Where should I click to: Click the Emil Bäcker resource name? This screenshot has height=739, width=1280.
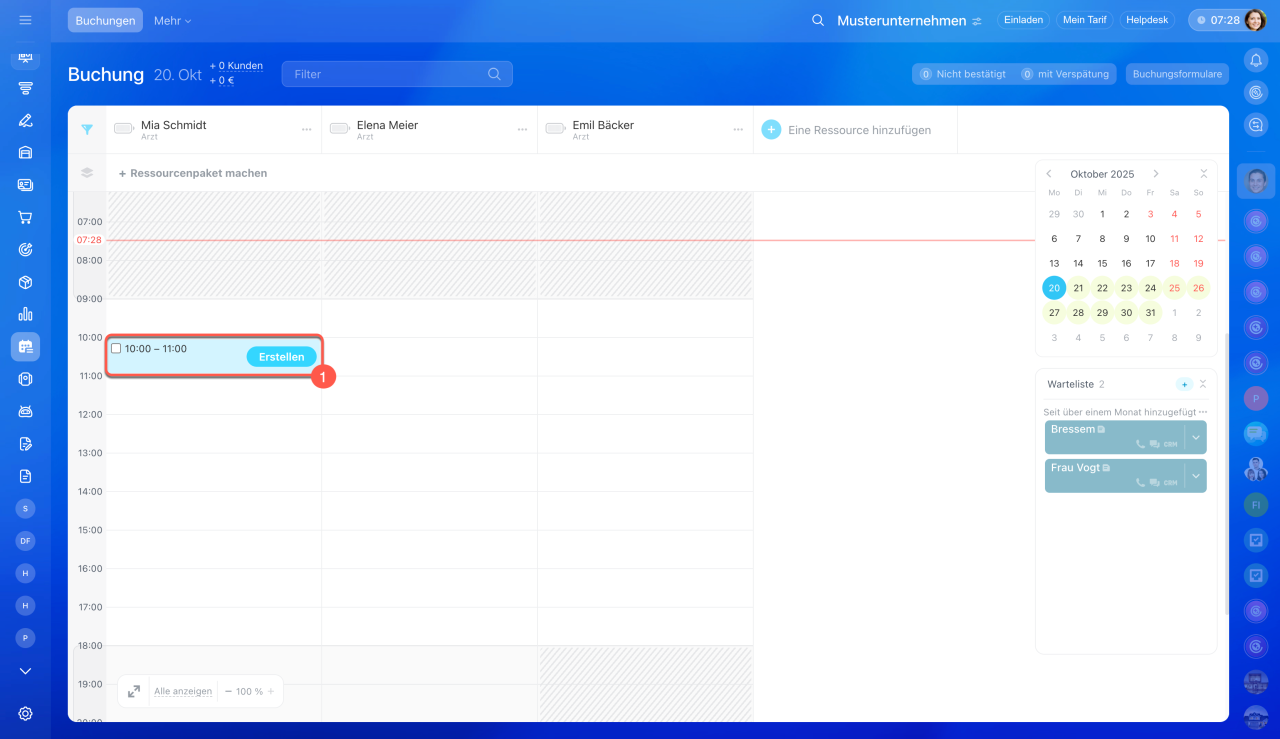[603, 125]
